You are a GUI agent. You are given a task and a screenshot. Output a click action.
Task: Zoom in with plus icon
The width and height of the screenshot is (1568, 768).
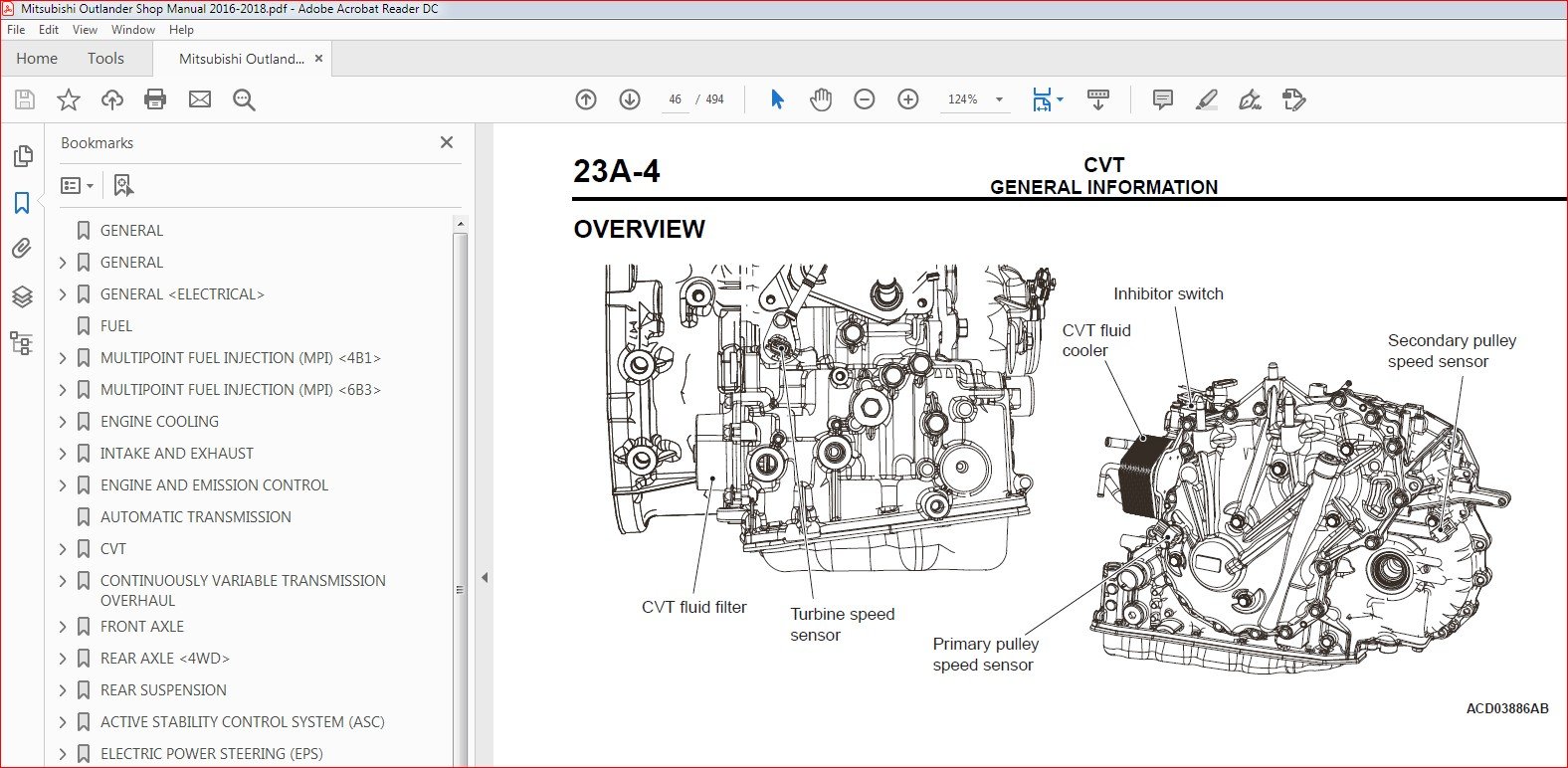coord(908,99)
